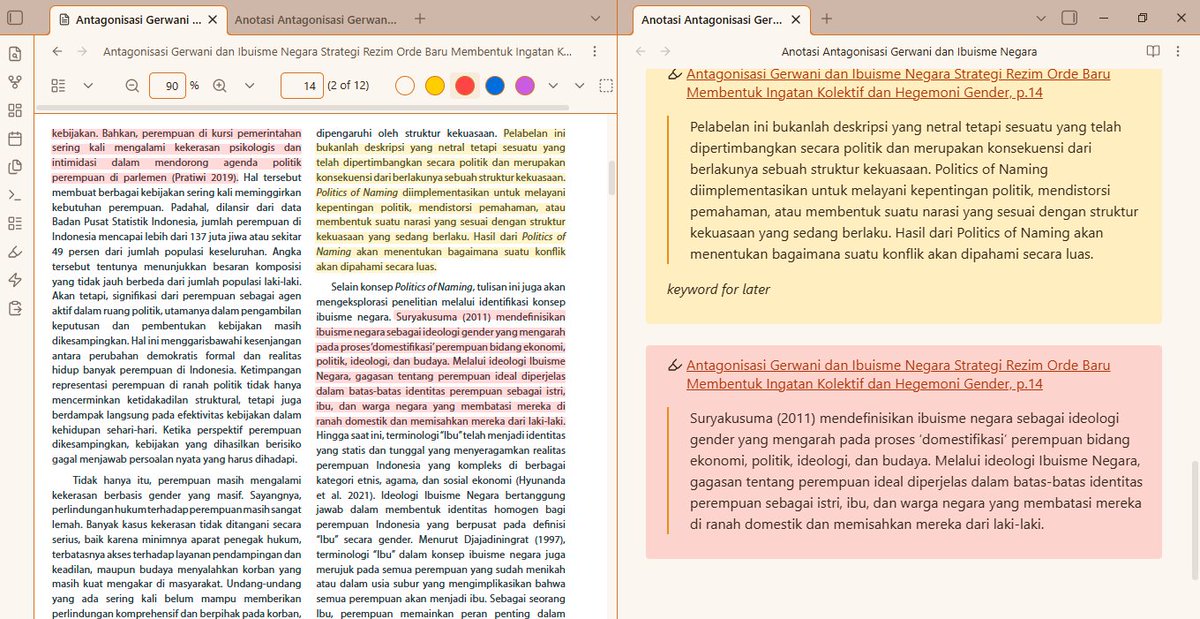Click yellow highlighted 'Pelabelan ini' text in PDF
The width and height of the screenshot is (1200, 619).
535,132
